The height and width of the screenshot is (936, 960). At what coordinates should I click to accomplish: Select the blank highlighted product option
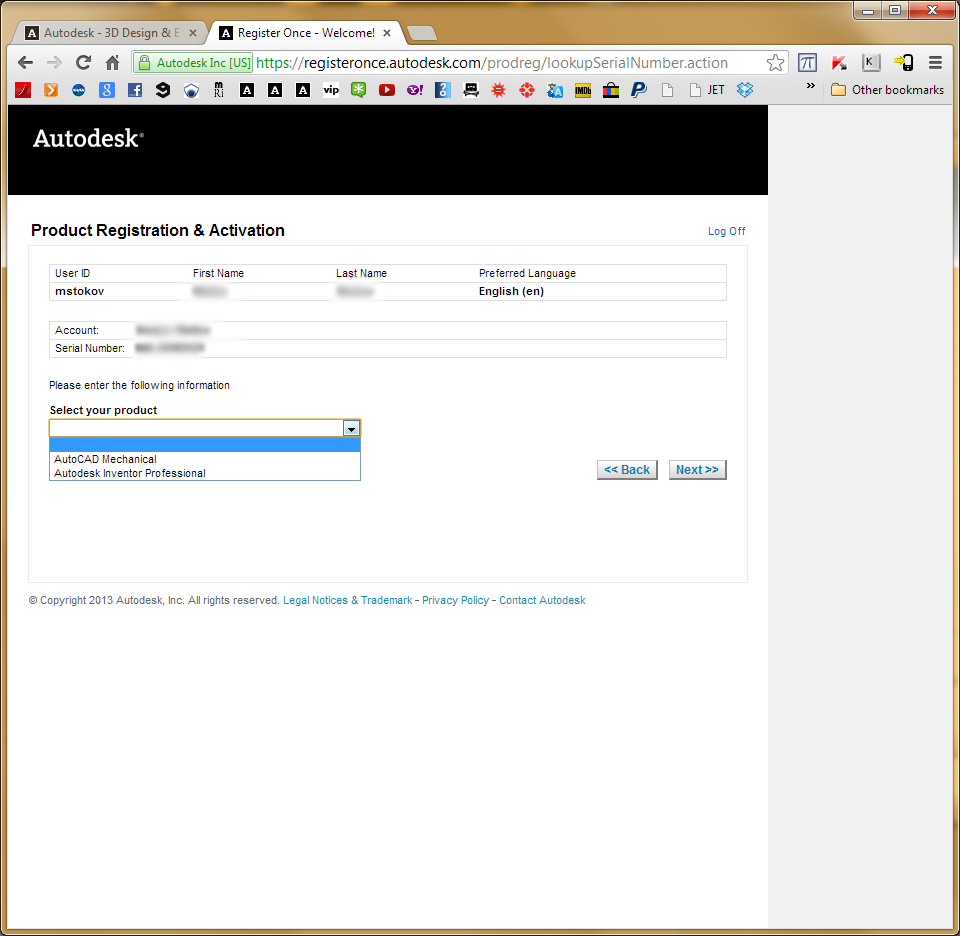pyautogui.click(x=204, y=445)
